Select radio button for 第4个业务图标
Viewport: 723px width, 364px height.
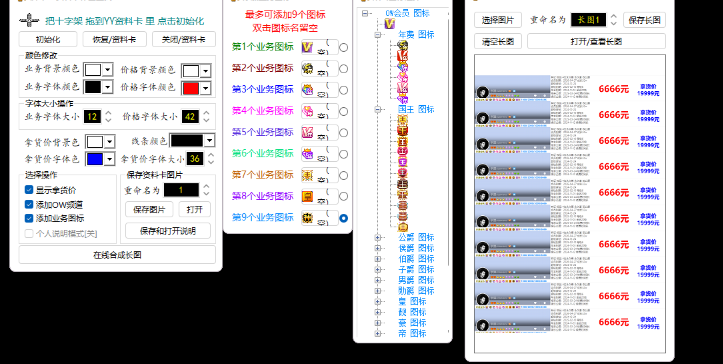[344, 111]
